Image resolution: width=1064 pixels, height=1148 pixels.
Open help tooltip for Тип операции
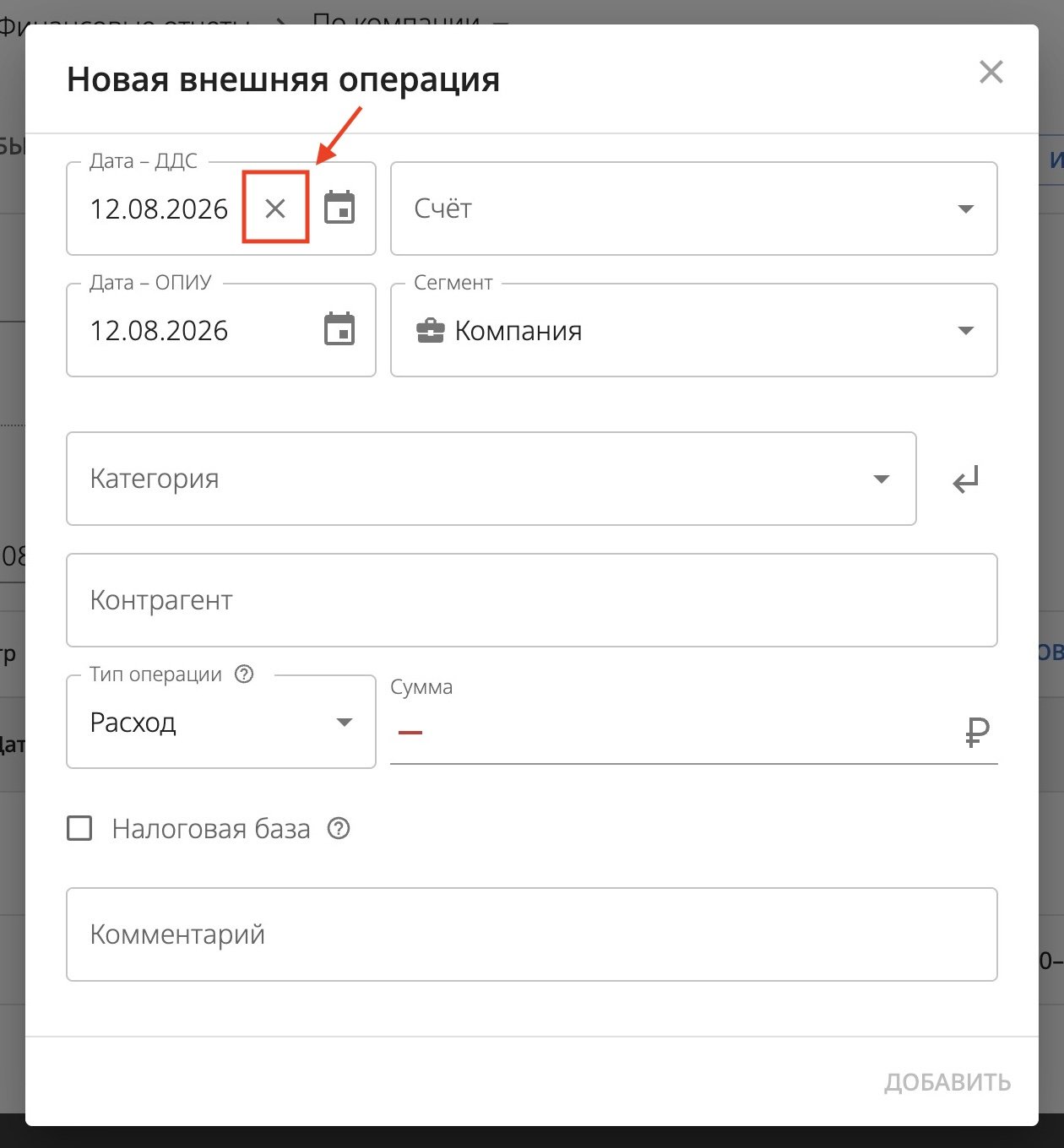pyautogui.click(x=244, y=674)
